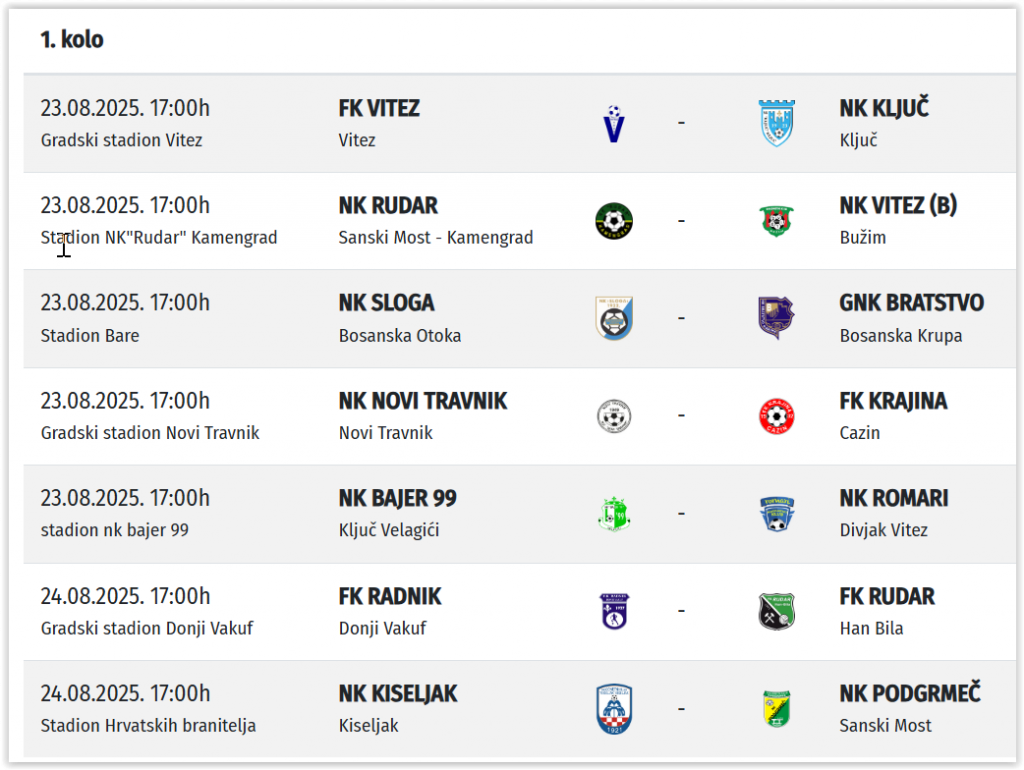Image resolution: width=1024 pixels, height=770 pixels.
Task: Open the GNK BRATSTVO team link
Action: (x=911, y=303)
